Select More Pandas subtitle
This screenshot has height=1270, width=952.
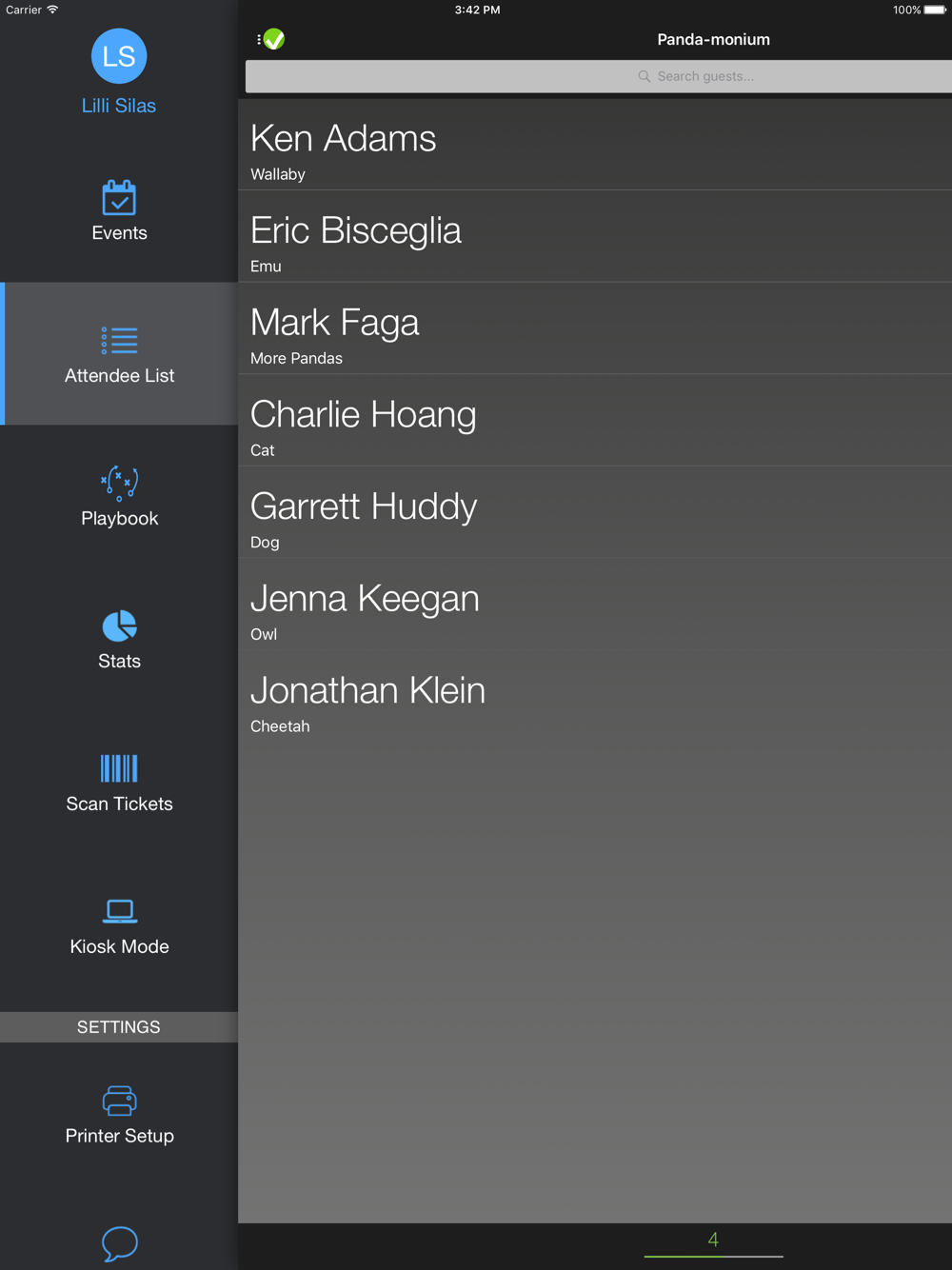296,359
